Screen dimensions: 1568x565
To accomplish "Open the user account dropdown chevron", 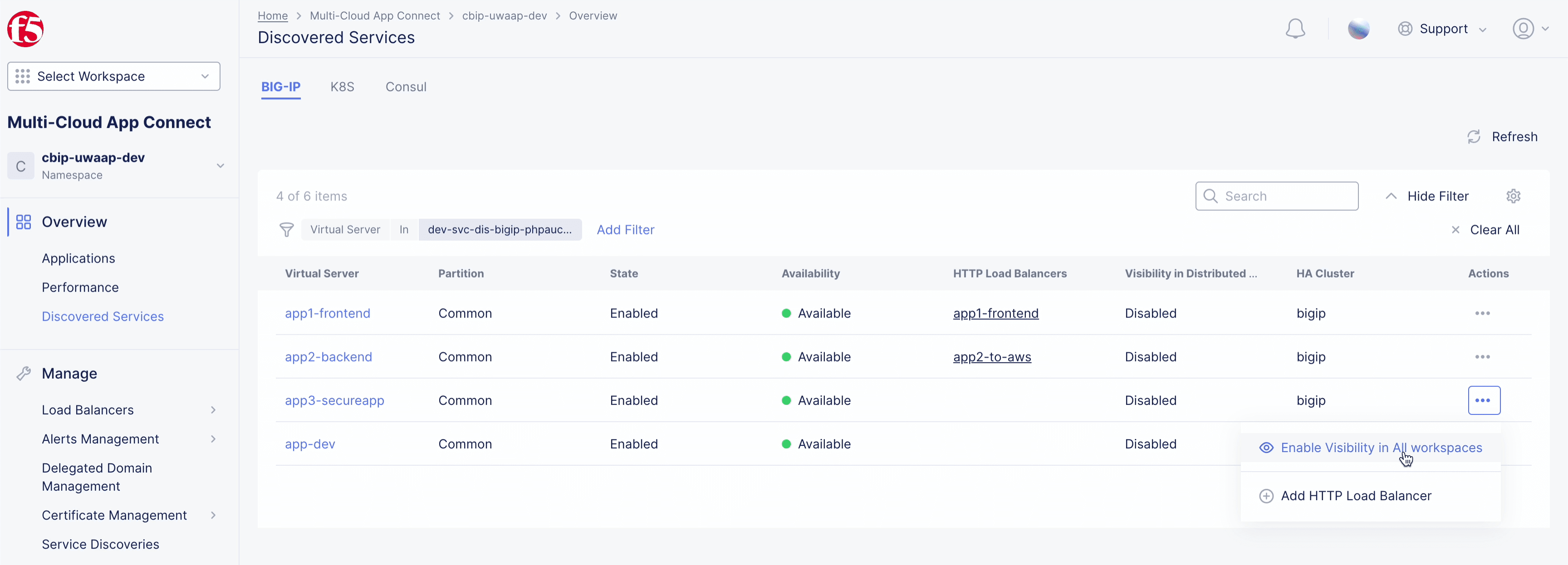I will (x=1545, y=29).
